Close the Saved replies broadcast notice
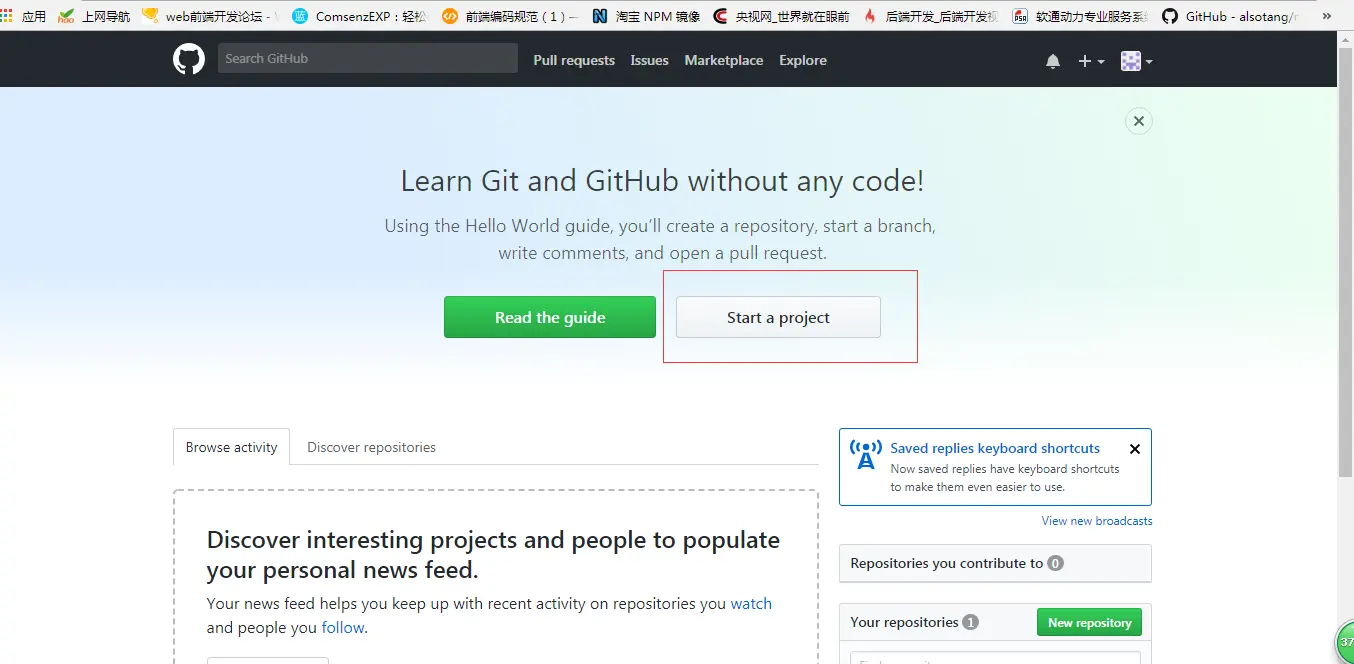The image size is (1354, 664). coord(1134,449)
